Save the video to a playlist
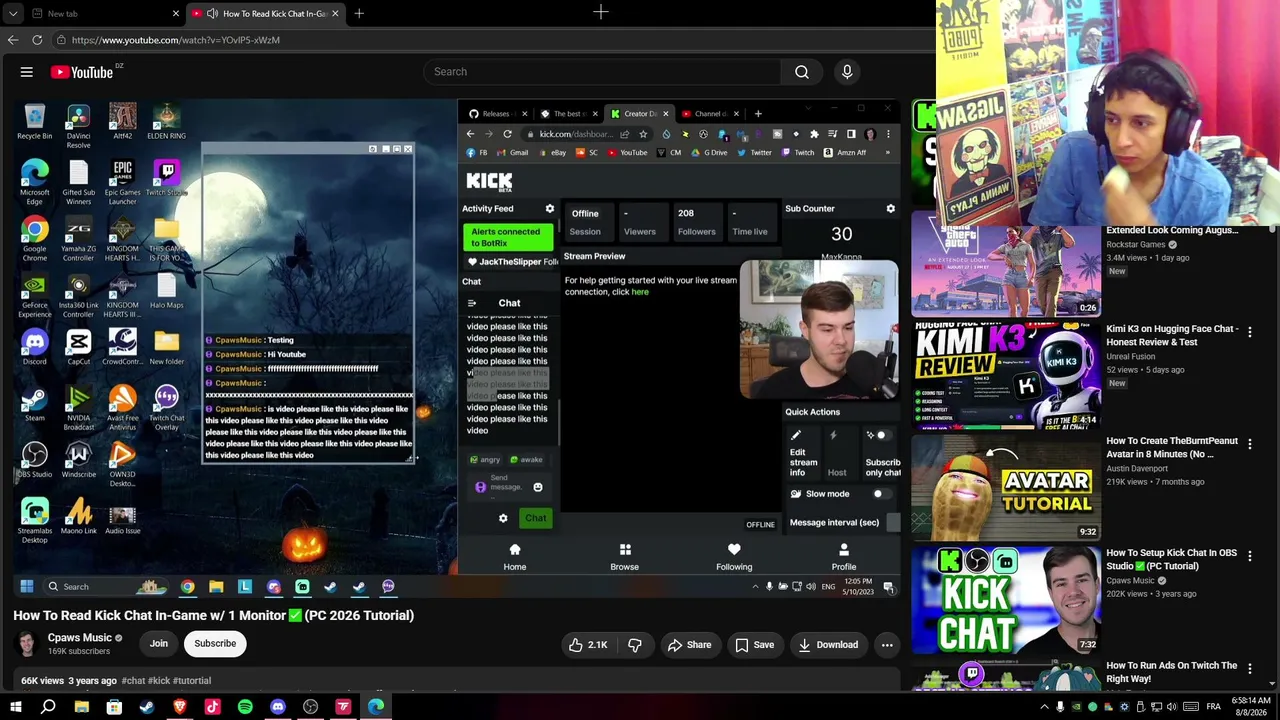The image size is (1280, 720). [755, 645]
